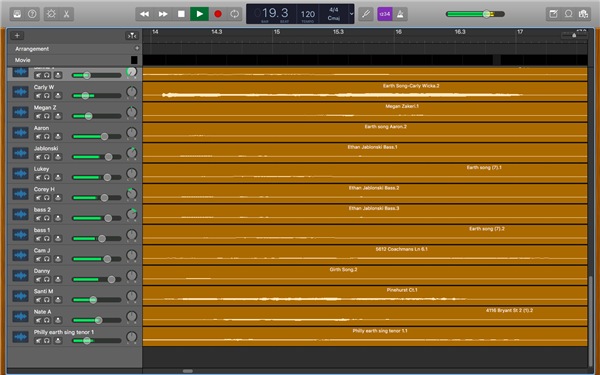Viewport: 600px width, 375px height.
Task: Solo the Nate A track
Action: coord(47,320)
